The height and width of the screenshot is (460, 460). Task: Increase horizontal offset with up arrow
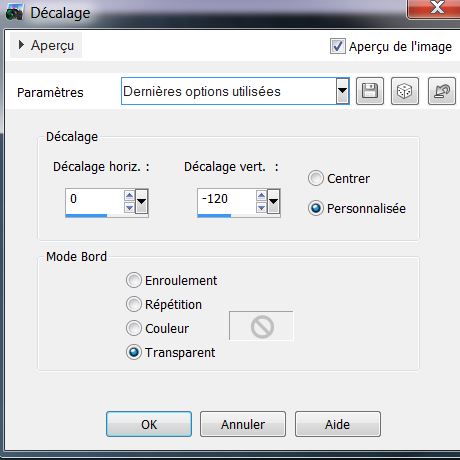point(129,196)
